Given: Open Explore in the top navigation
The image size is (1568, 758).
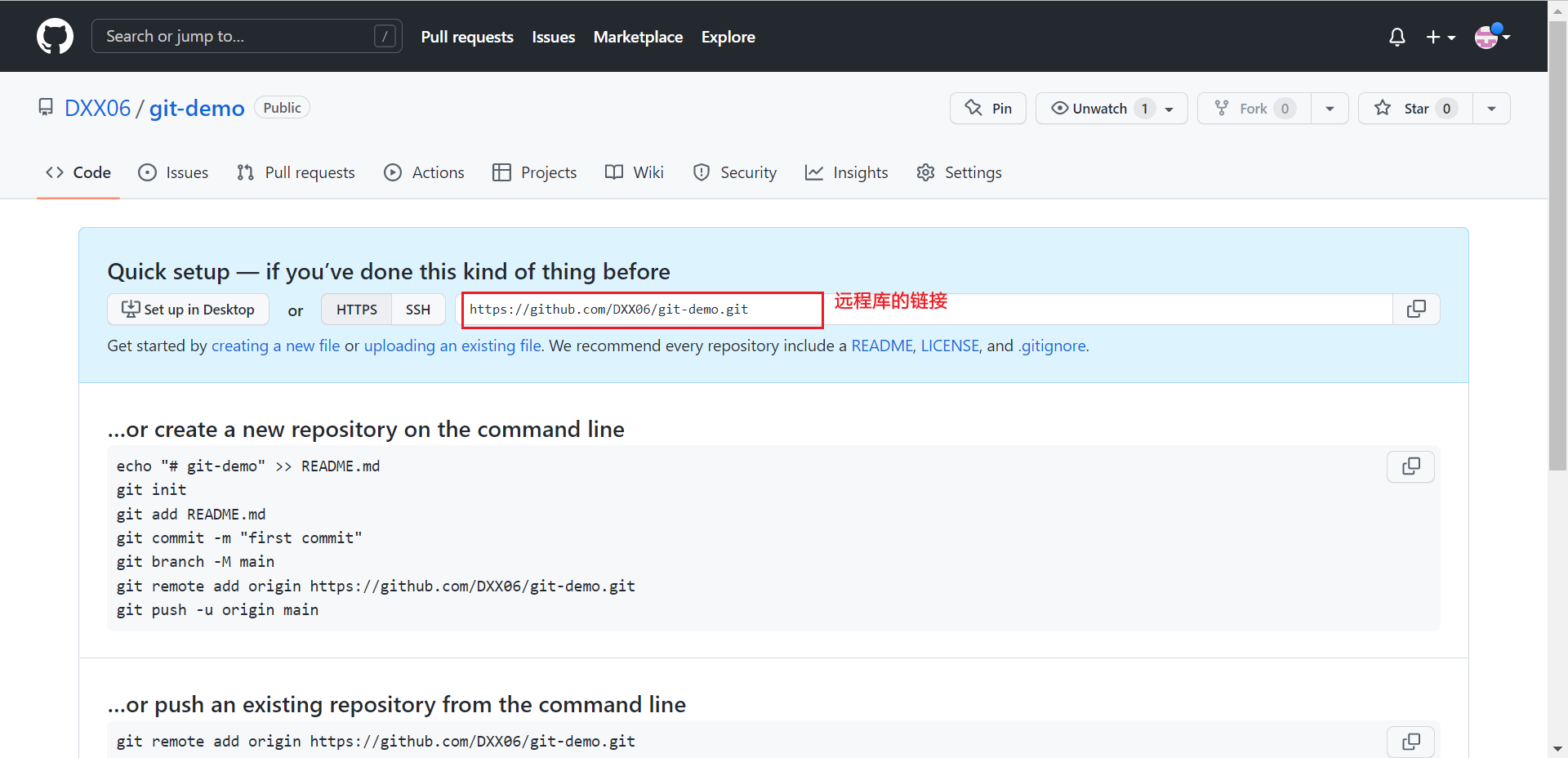Looking at the screenshot, I should (x=728, y=37).
